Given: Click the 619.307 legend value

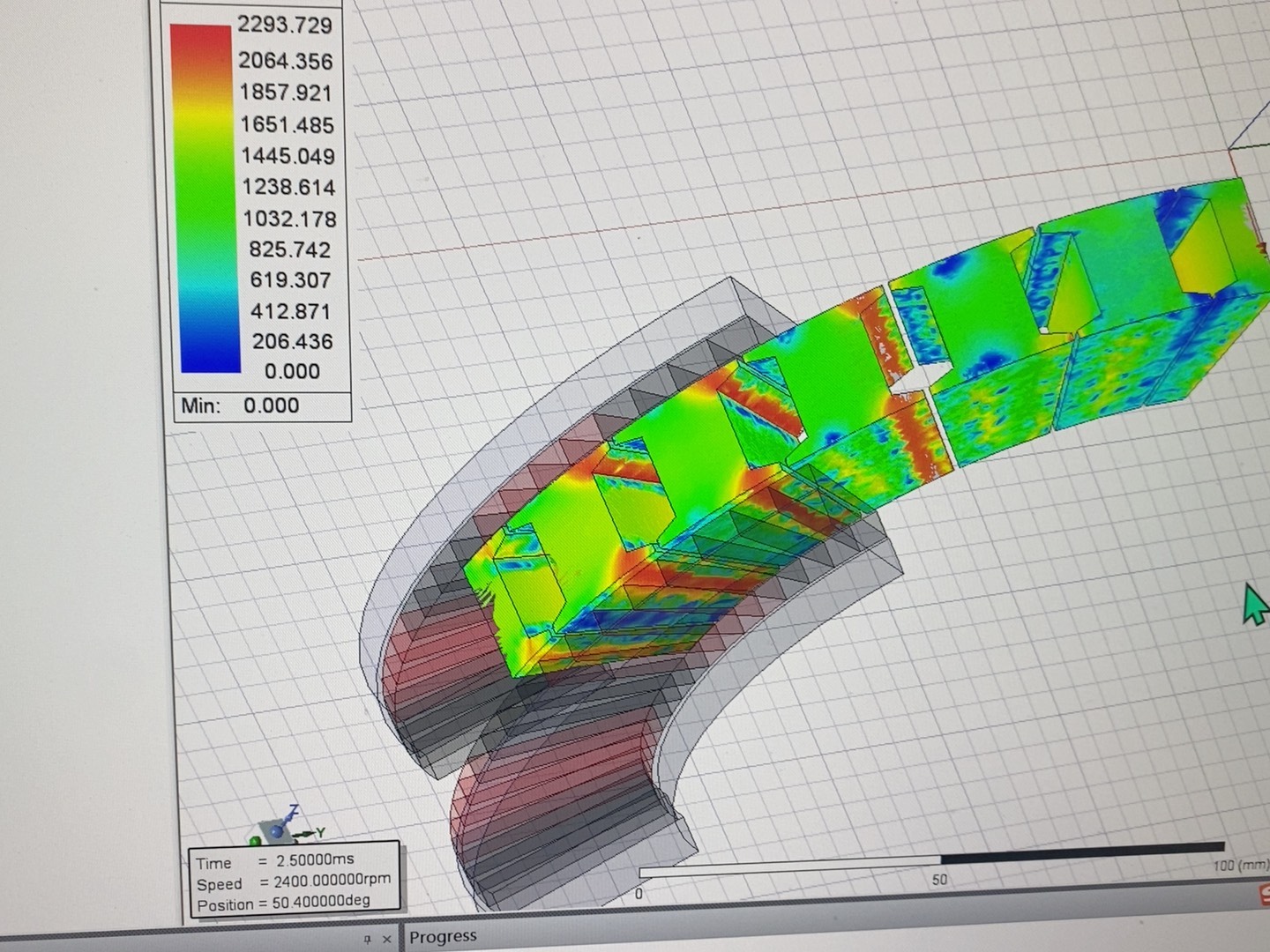Looking at the screenshot, I should click(291, 280).
